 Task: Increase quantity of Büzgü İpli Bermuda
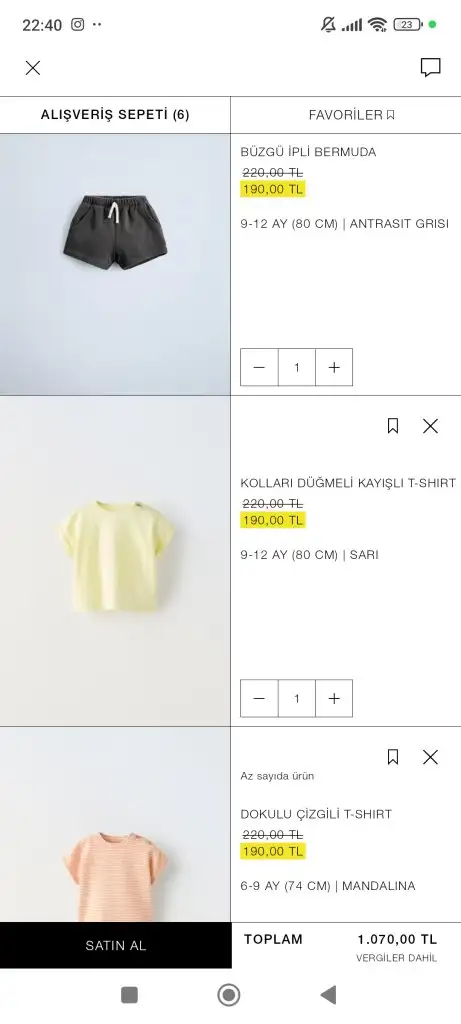(x=334, y=367)
